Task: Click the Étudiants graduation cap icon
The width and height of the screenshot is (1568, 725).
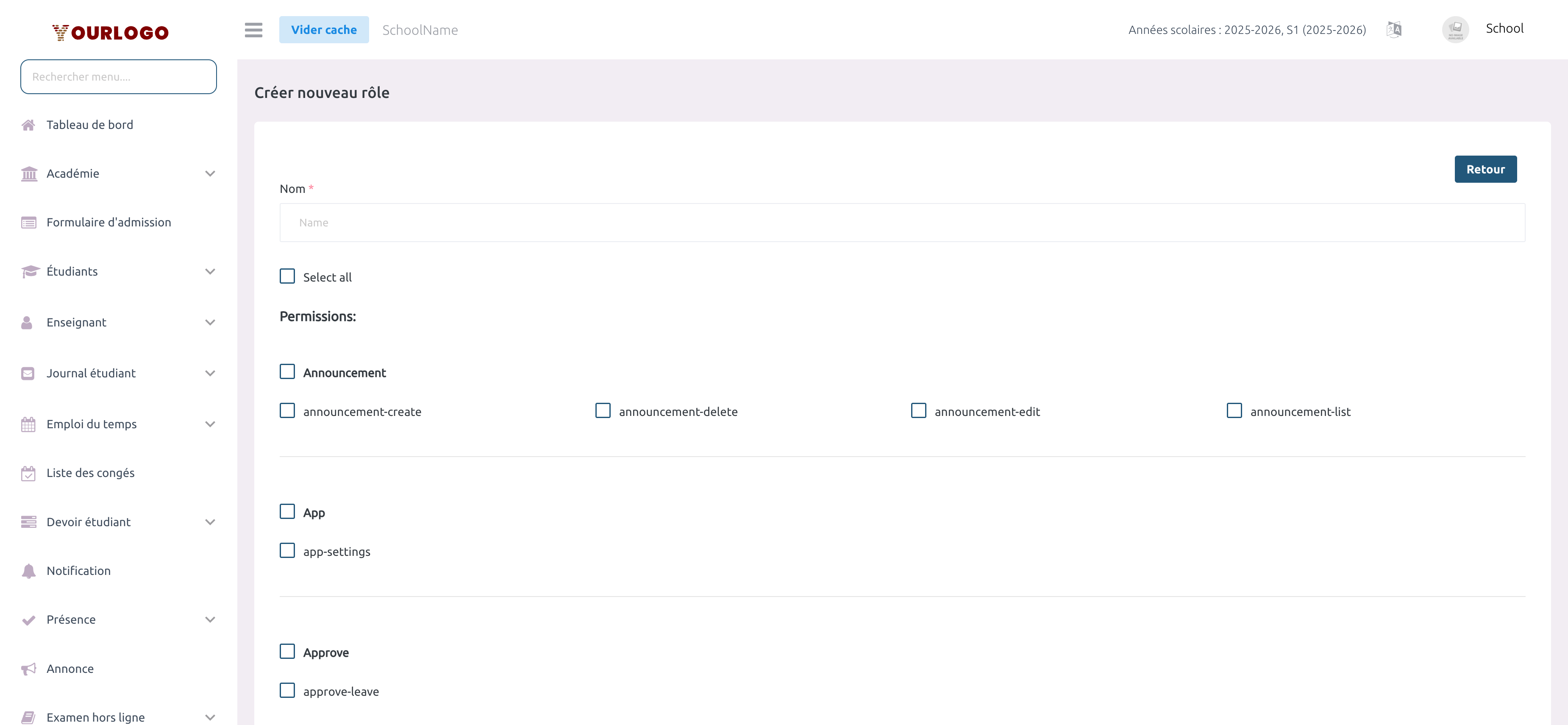Action: tap(29, 271)
